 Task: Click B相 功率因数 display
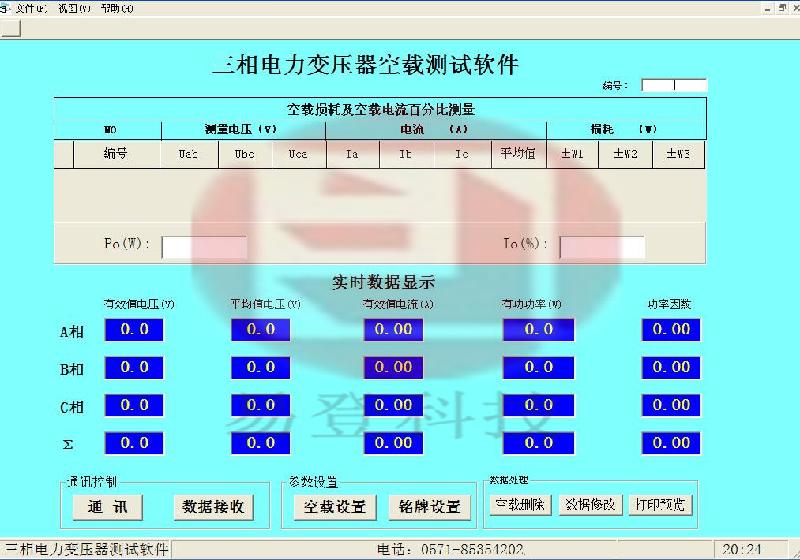(x=671, y=368)
